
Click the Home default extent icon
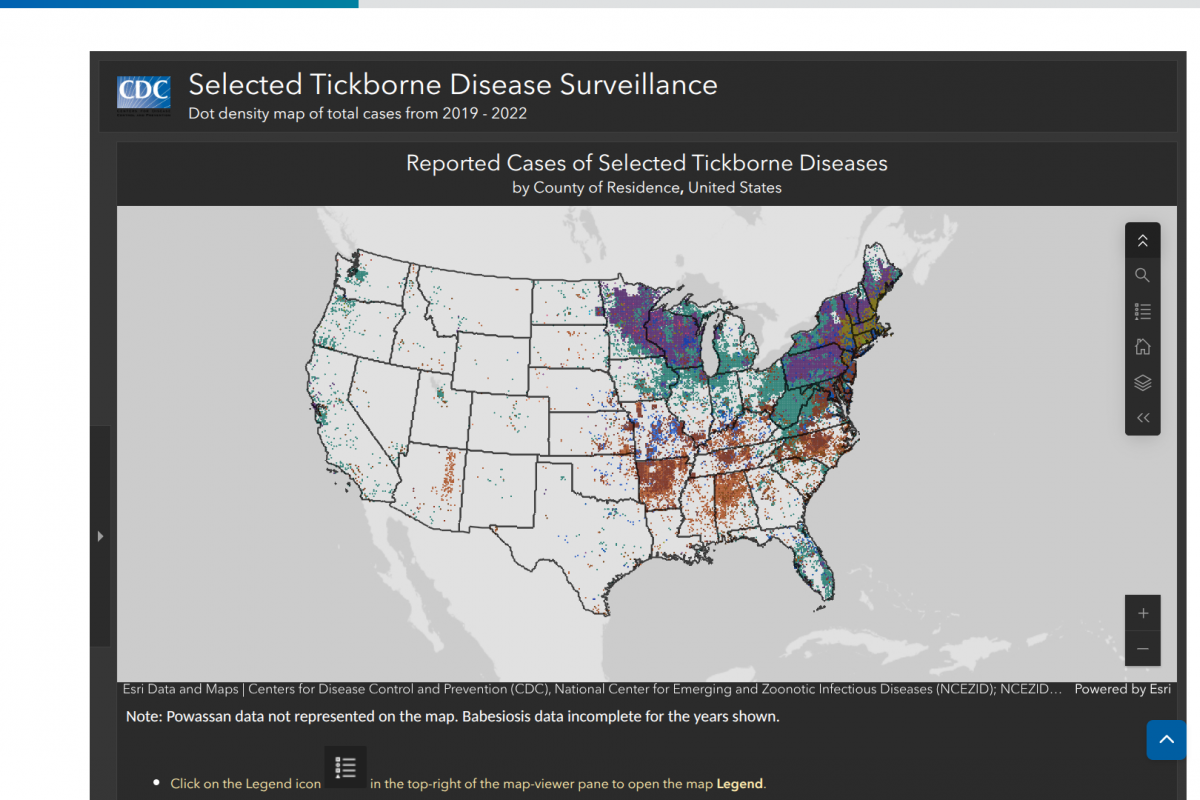[x=1142, y=346]
